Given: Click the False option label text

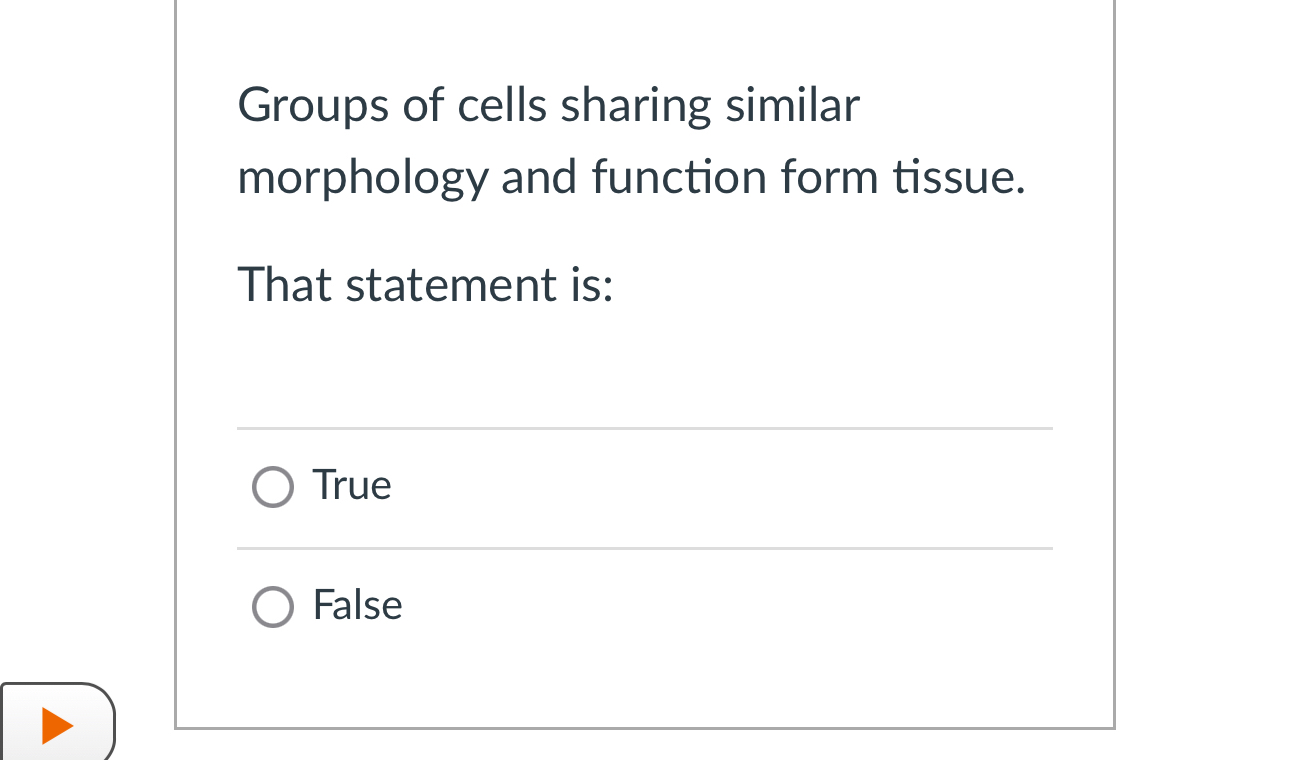Looking at the screenshot, I should (x=357, y=606).
